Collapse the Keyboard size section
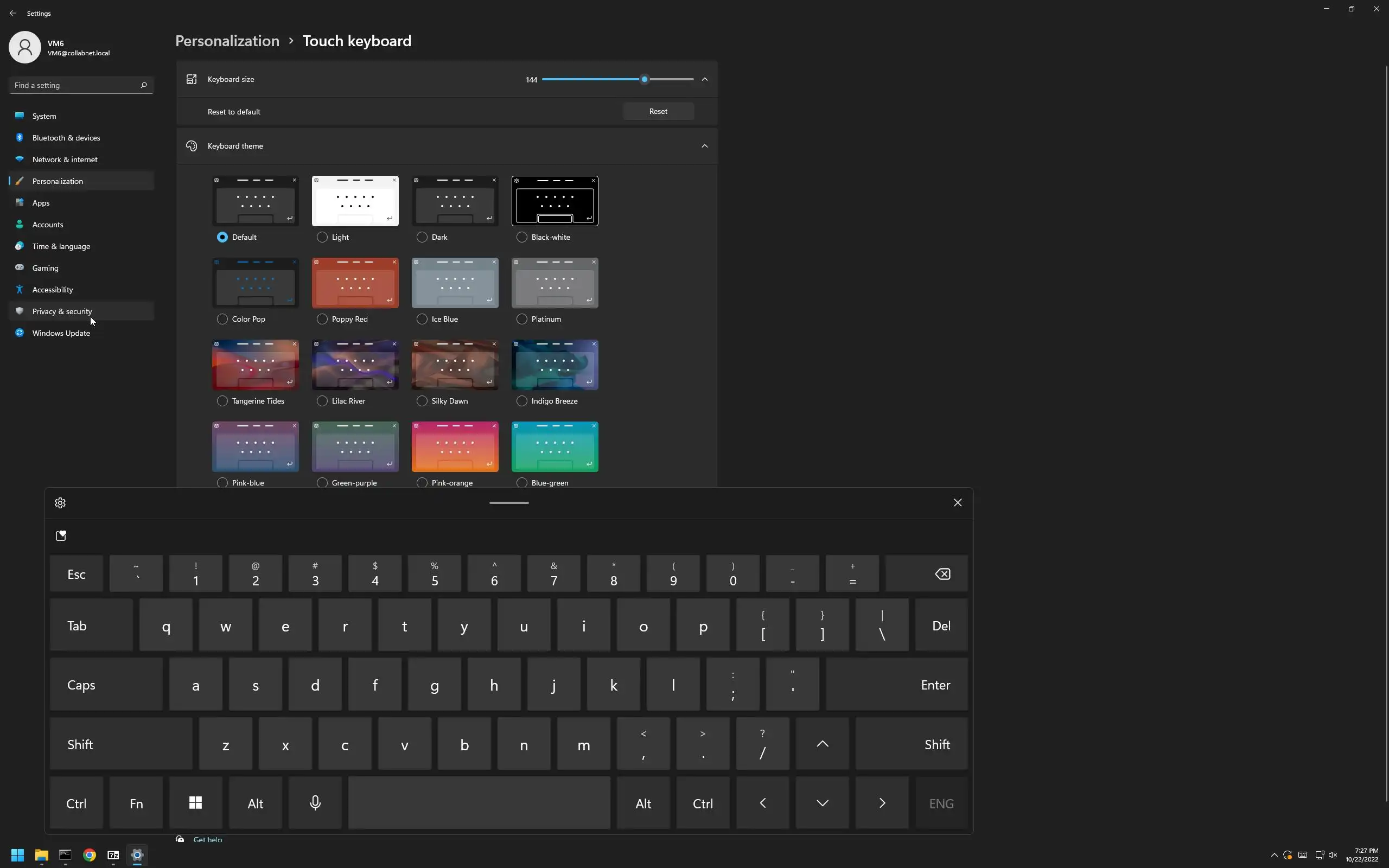The image size is (1389, 868). pos(704,79)
